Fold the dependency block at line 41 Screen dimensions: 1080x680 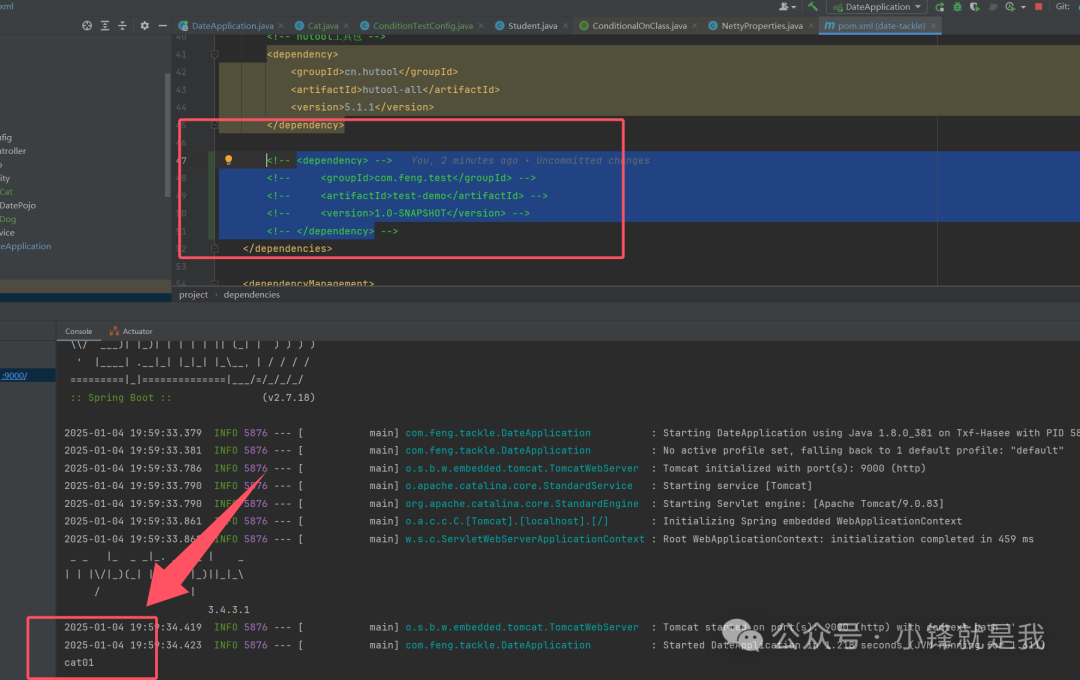coord(215,55)
